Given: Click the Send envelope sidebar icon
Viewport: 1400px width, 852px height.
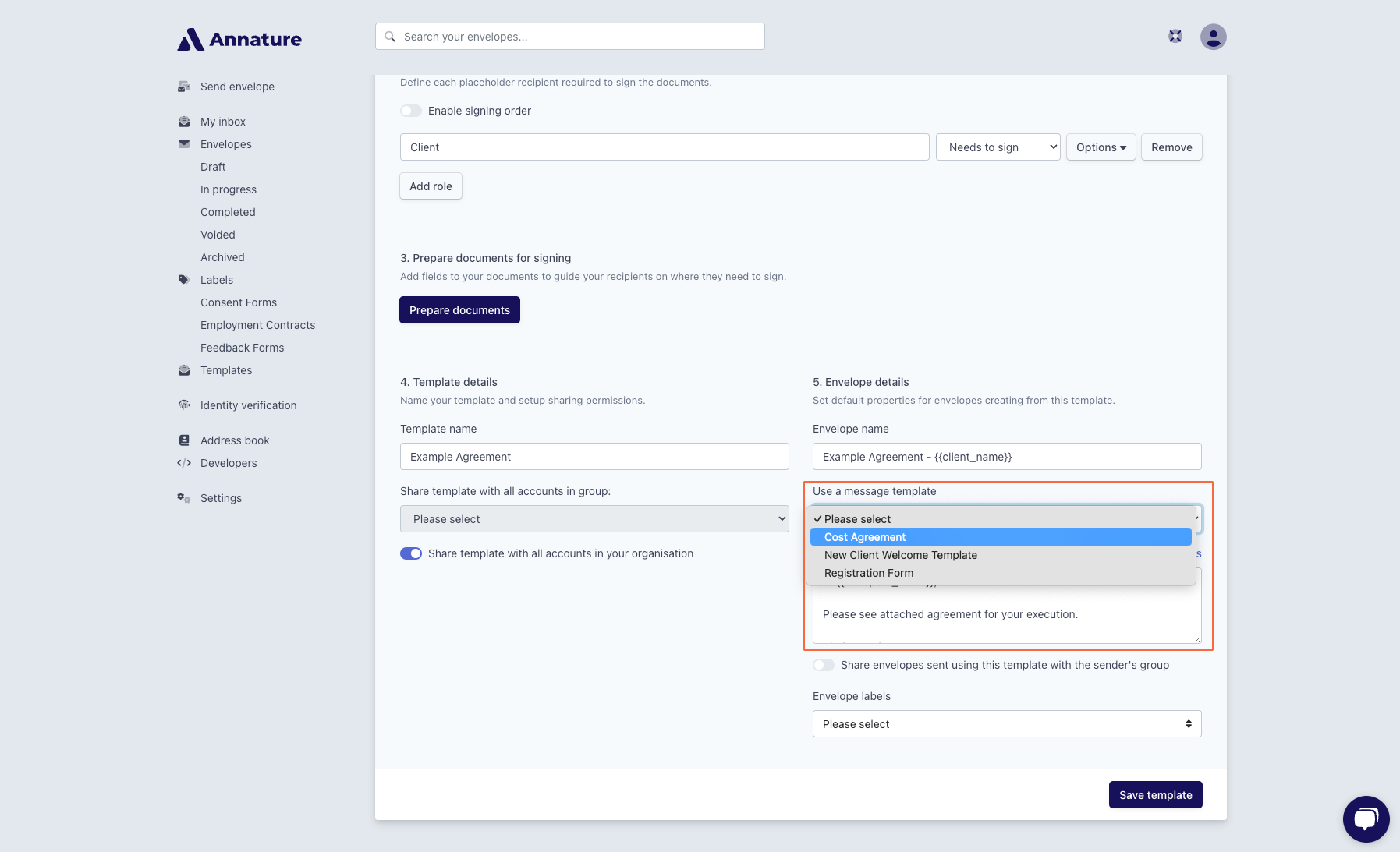Looking at the screenshot, I should 184,87.
